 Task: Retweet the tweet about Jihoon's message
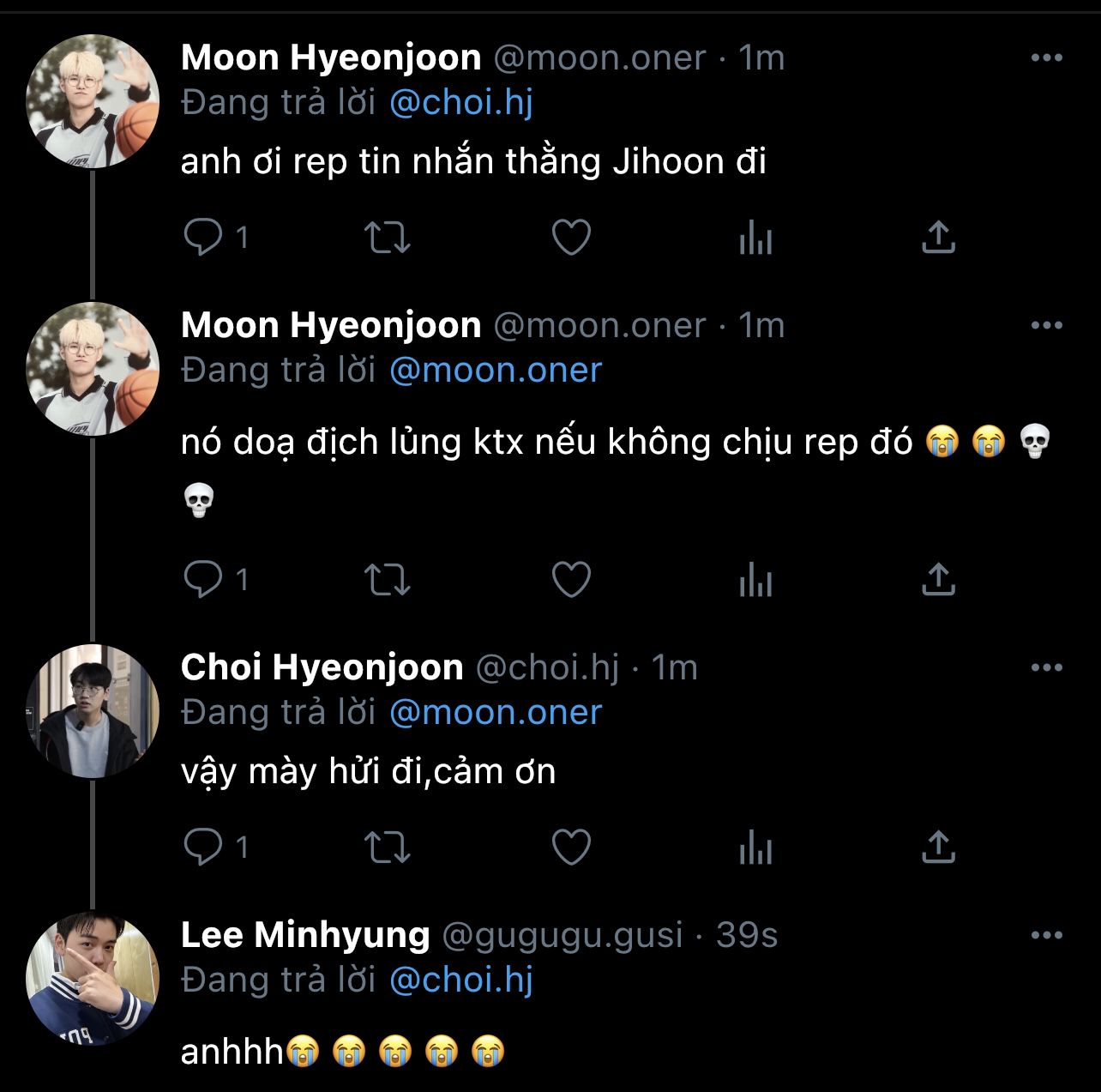tap(388, 238)
